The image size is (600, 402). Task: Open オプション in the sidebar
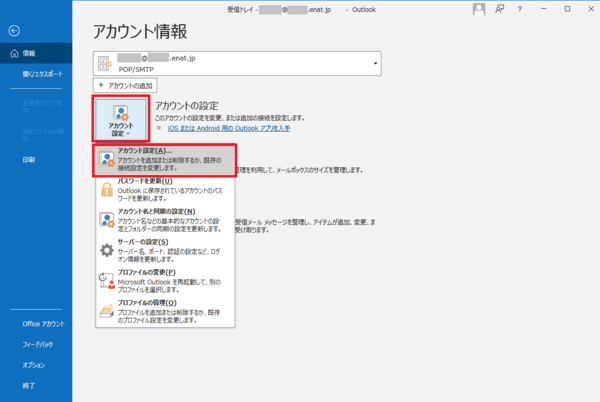(x=34, y=365)
